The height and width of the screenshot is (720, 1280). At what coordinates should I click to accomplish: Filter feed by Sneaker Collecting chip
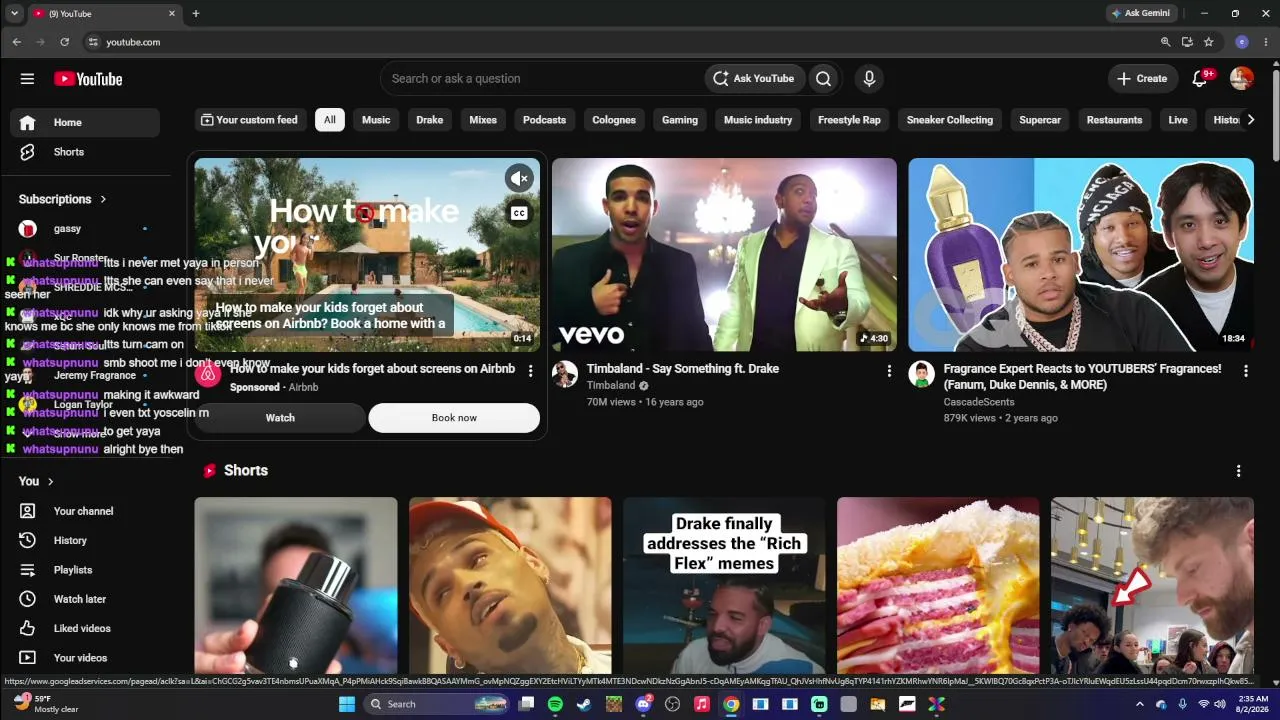[x=950, y=120]
